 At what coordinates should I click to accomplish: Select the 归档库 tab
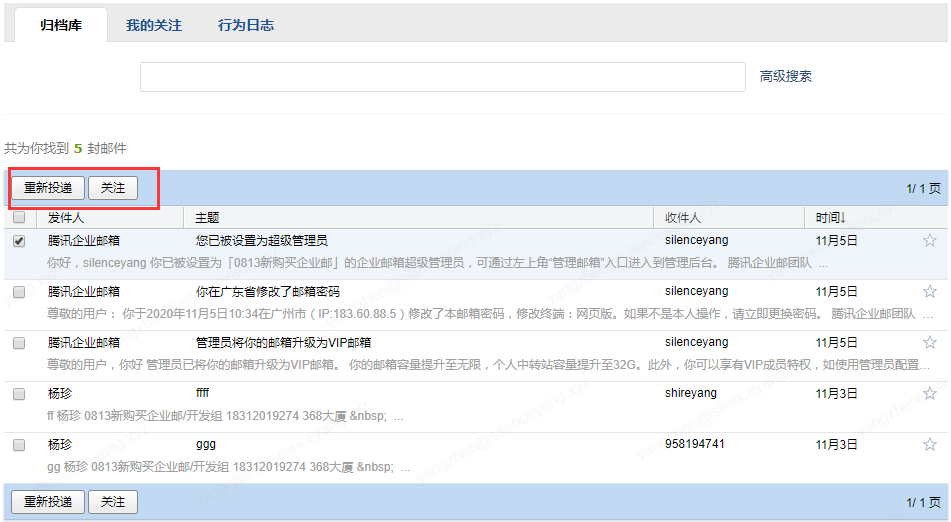click(61, 25)
